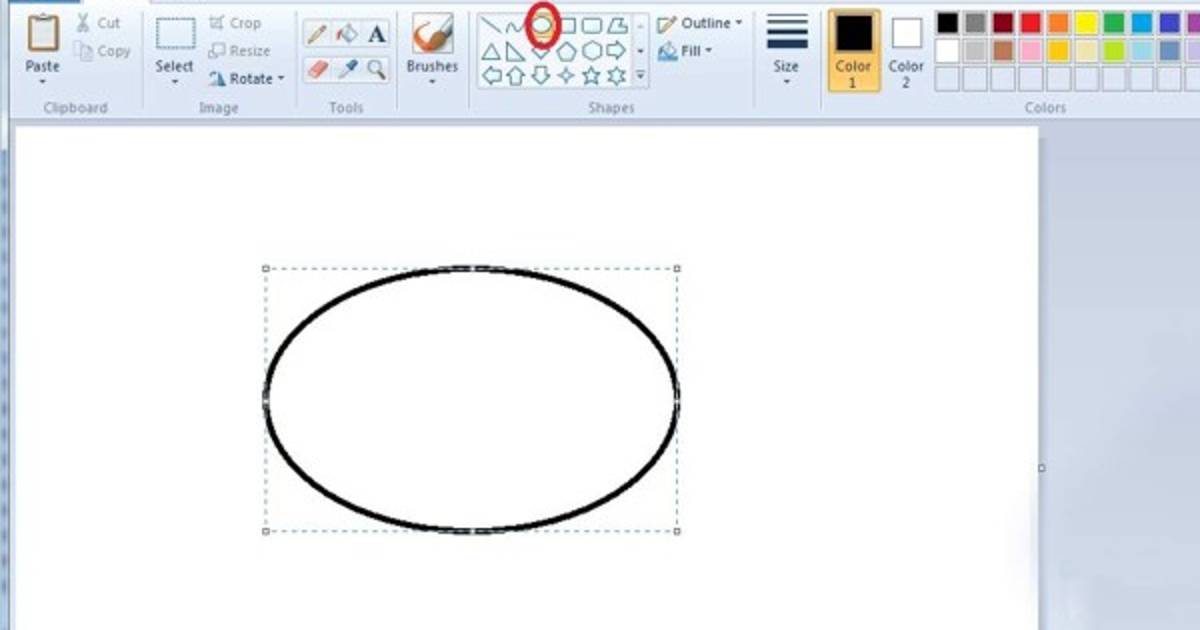Select the Text tool

(376, 34)
